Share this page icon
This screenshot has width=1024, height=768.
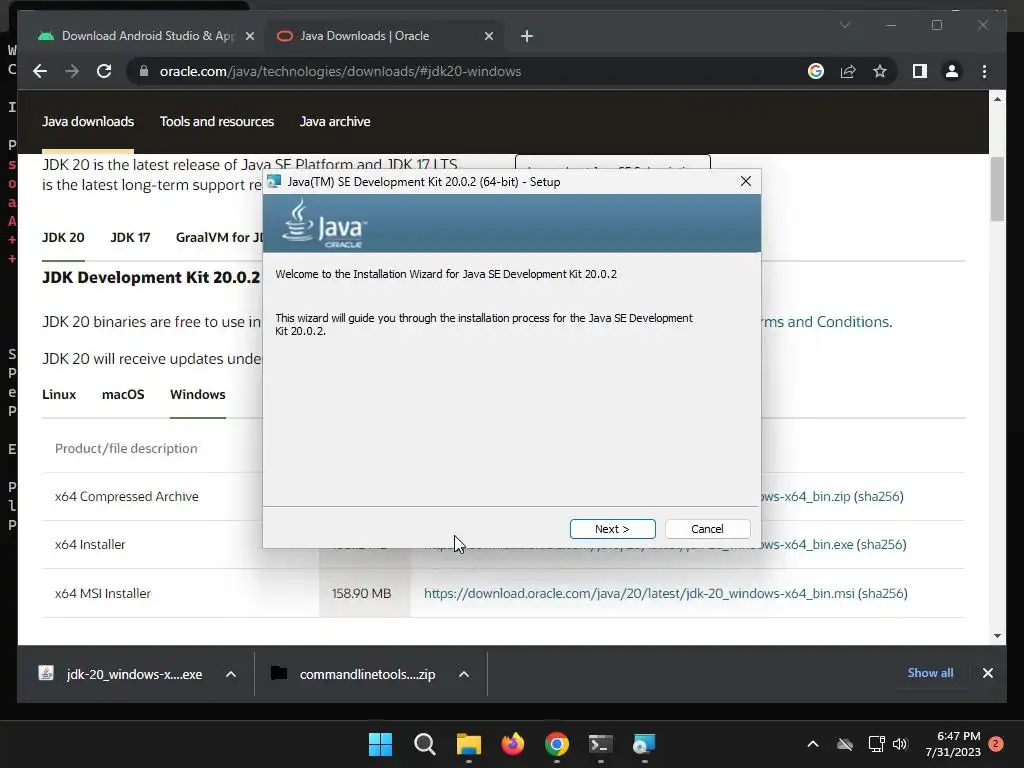pyautogui.click(x=848, y=71)
